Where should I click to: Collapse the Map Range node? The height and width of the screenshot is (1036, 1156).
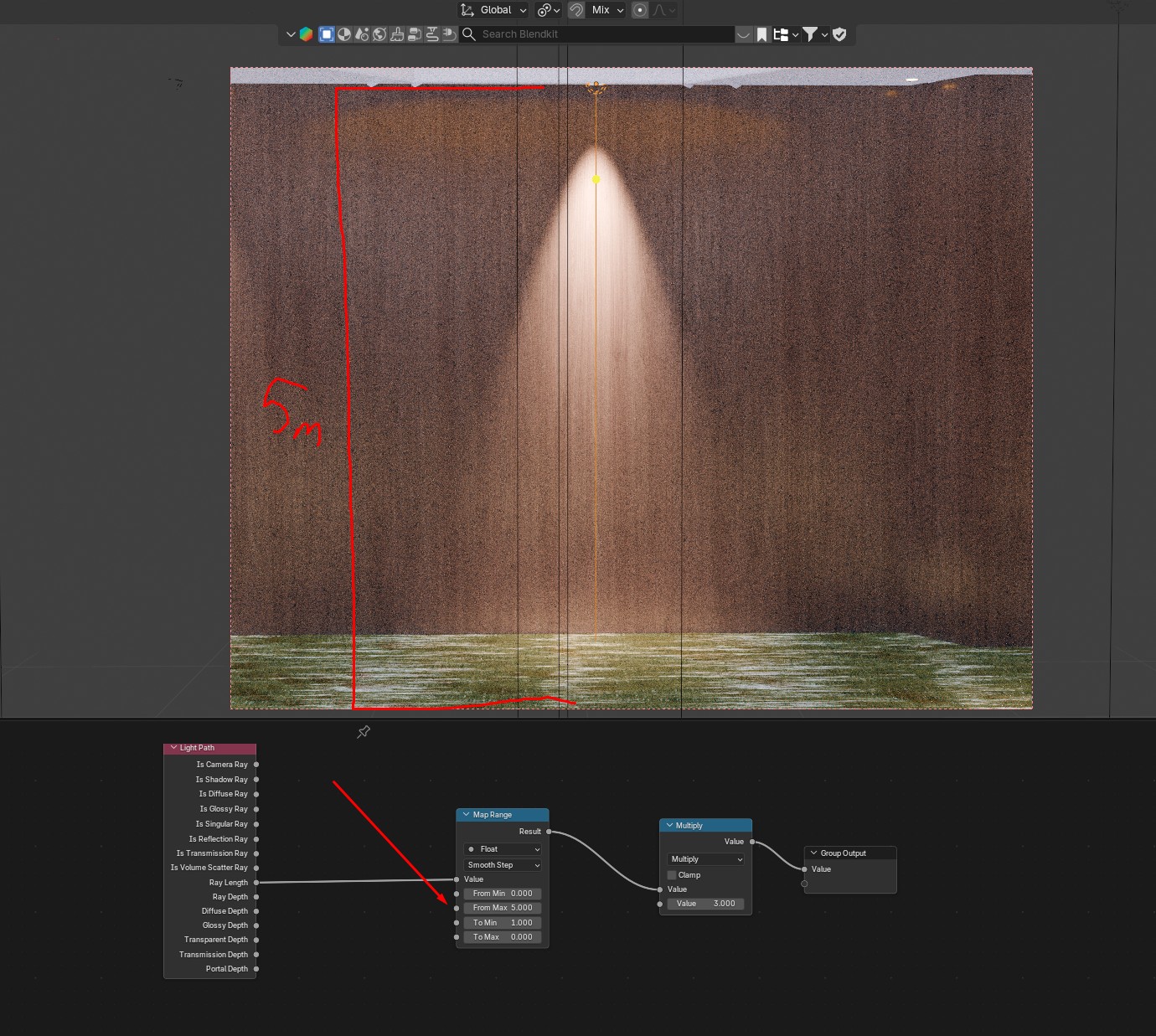pos(467,815)
